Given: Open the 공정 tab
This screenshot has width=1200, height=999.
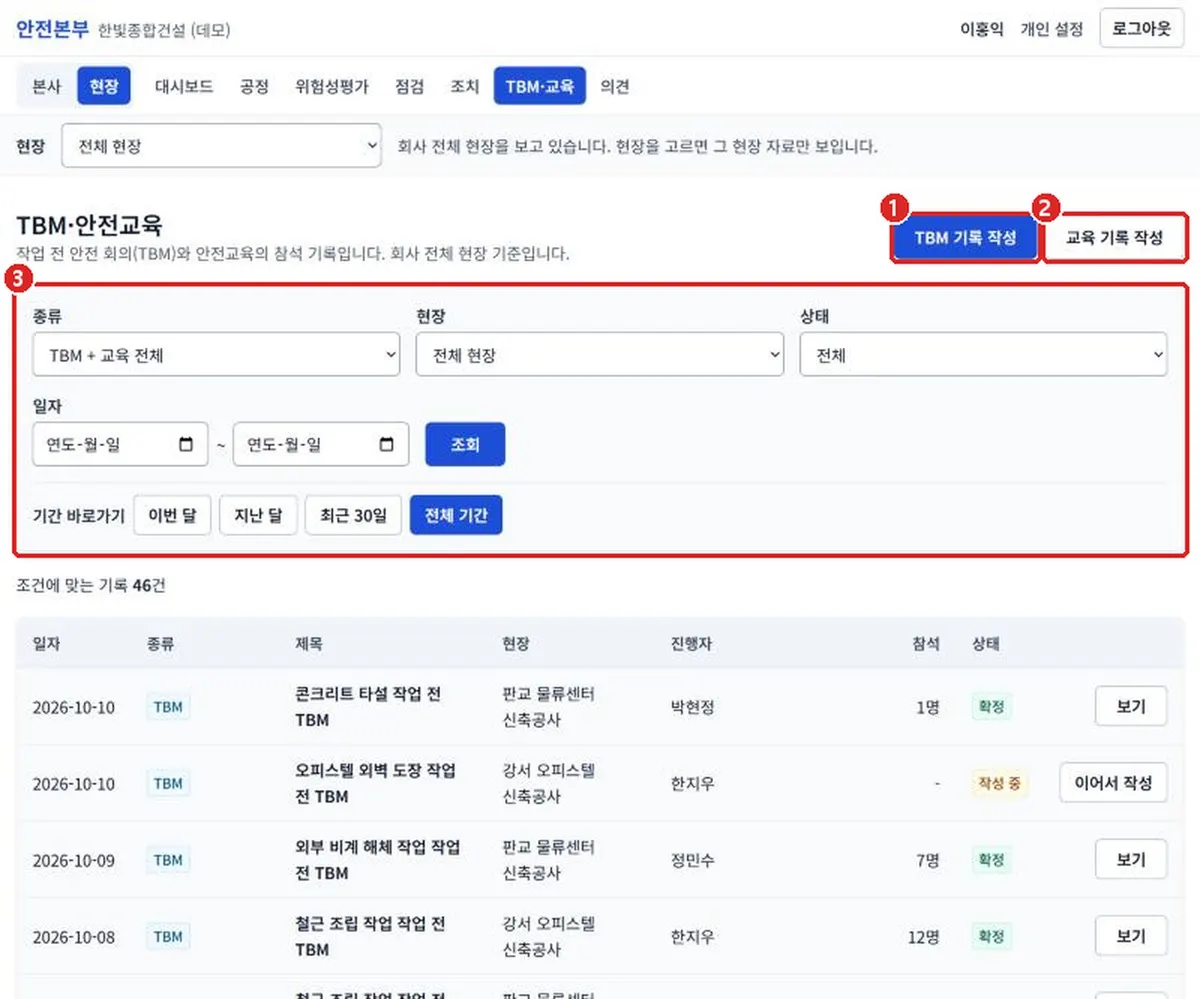Looking at the screenshot, I should [x=254, y=86].
